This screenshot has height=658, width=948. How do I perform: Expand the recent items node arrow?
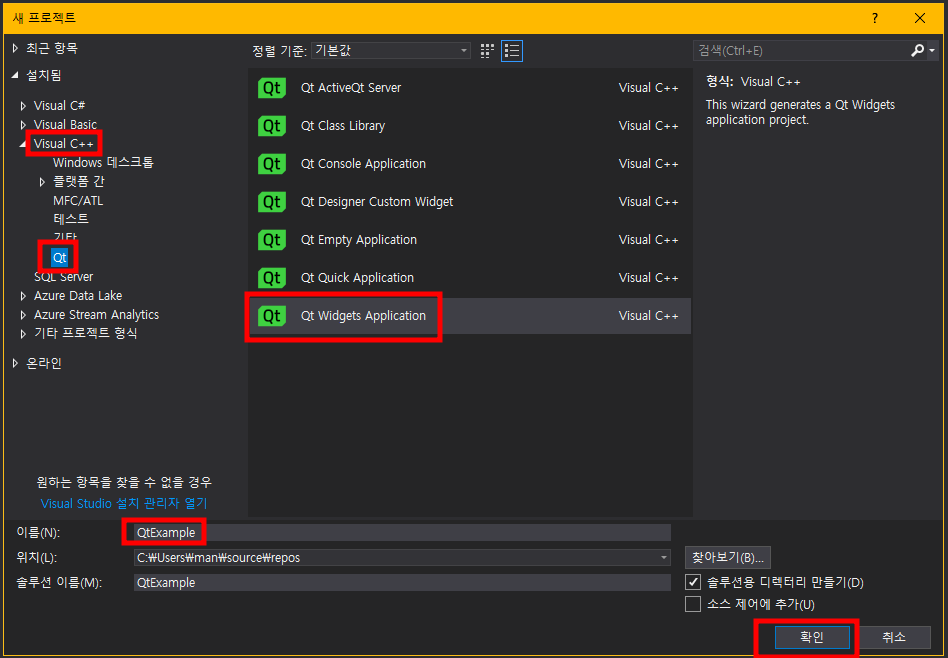click(x=16, y=48)
